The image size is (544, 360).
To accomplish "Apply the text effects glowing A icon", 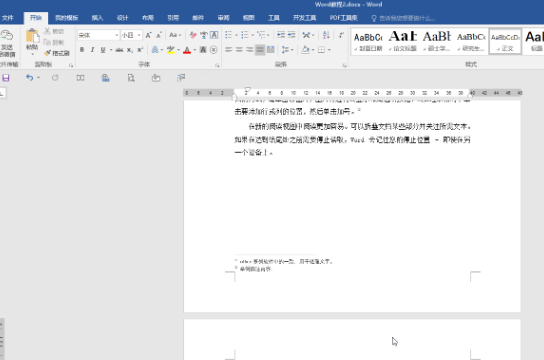I will point(155,50).
